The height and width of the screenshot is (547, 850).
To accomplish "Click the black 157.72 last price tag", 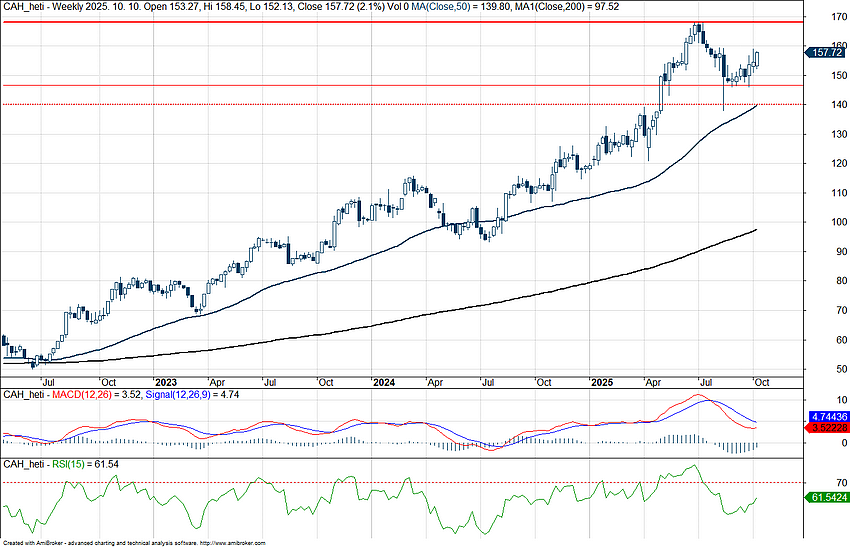I will (x=826, y=52).
